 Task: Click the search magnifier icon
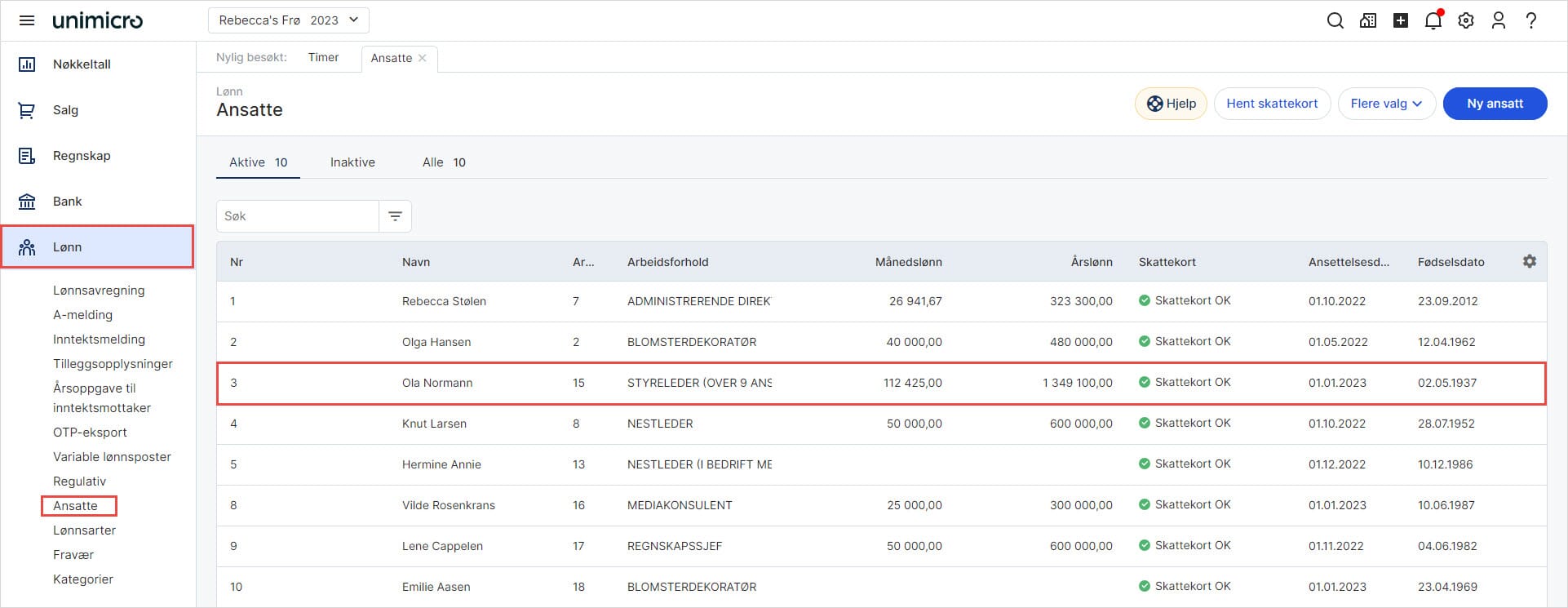[x=1335, y=20]
